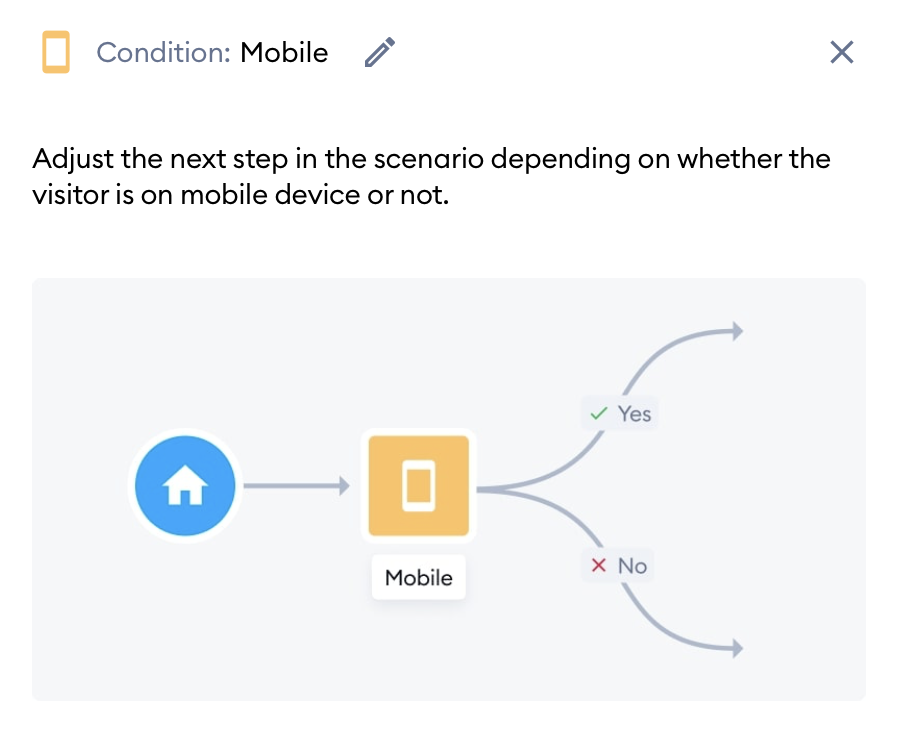Click the arrowhead ending the Yes branch
Viewport: 900px width, 744px height.
(x=738, y=331)
